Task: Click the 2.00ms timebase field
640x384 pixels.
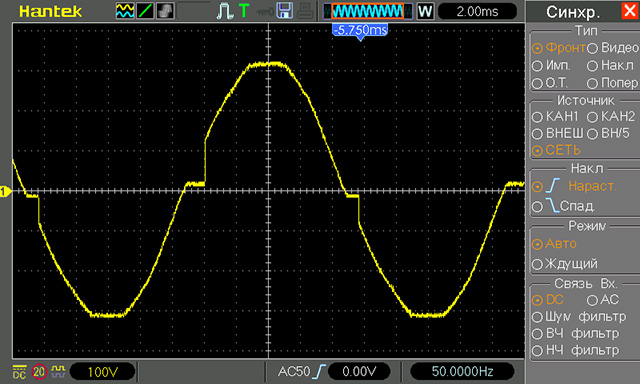Action: tap(477, 11)
